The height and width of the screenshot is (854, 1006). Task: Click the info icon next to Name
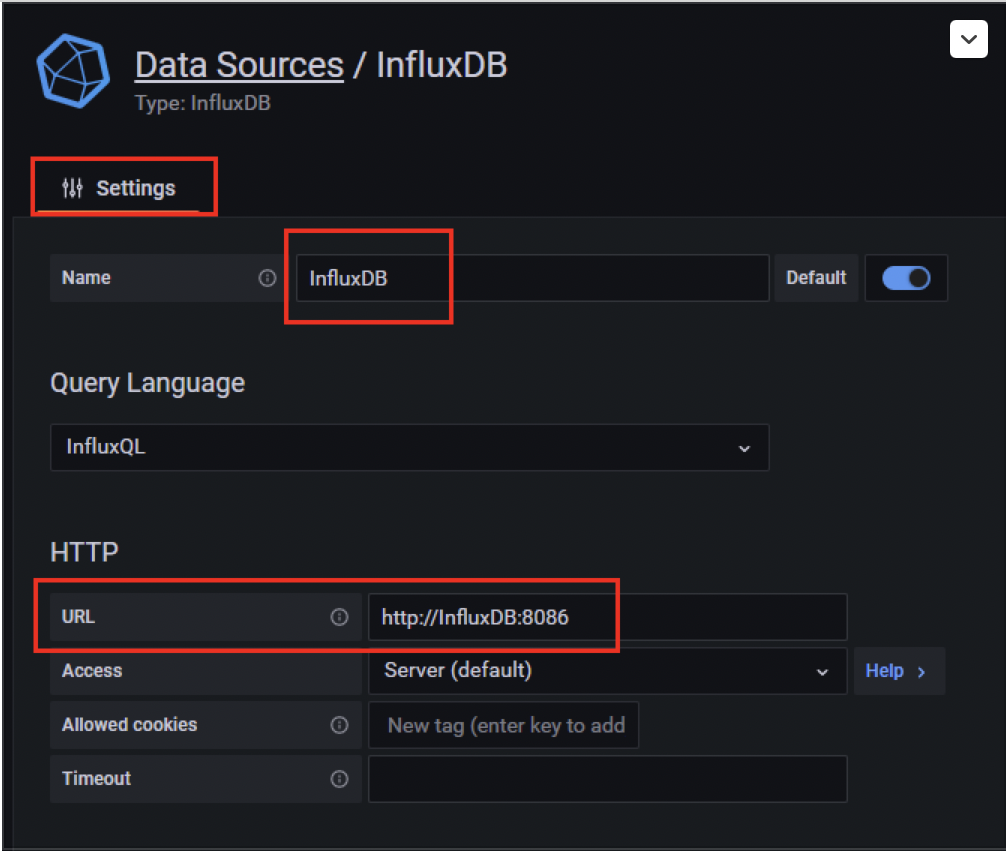pos(267,278)
